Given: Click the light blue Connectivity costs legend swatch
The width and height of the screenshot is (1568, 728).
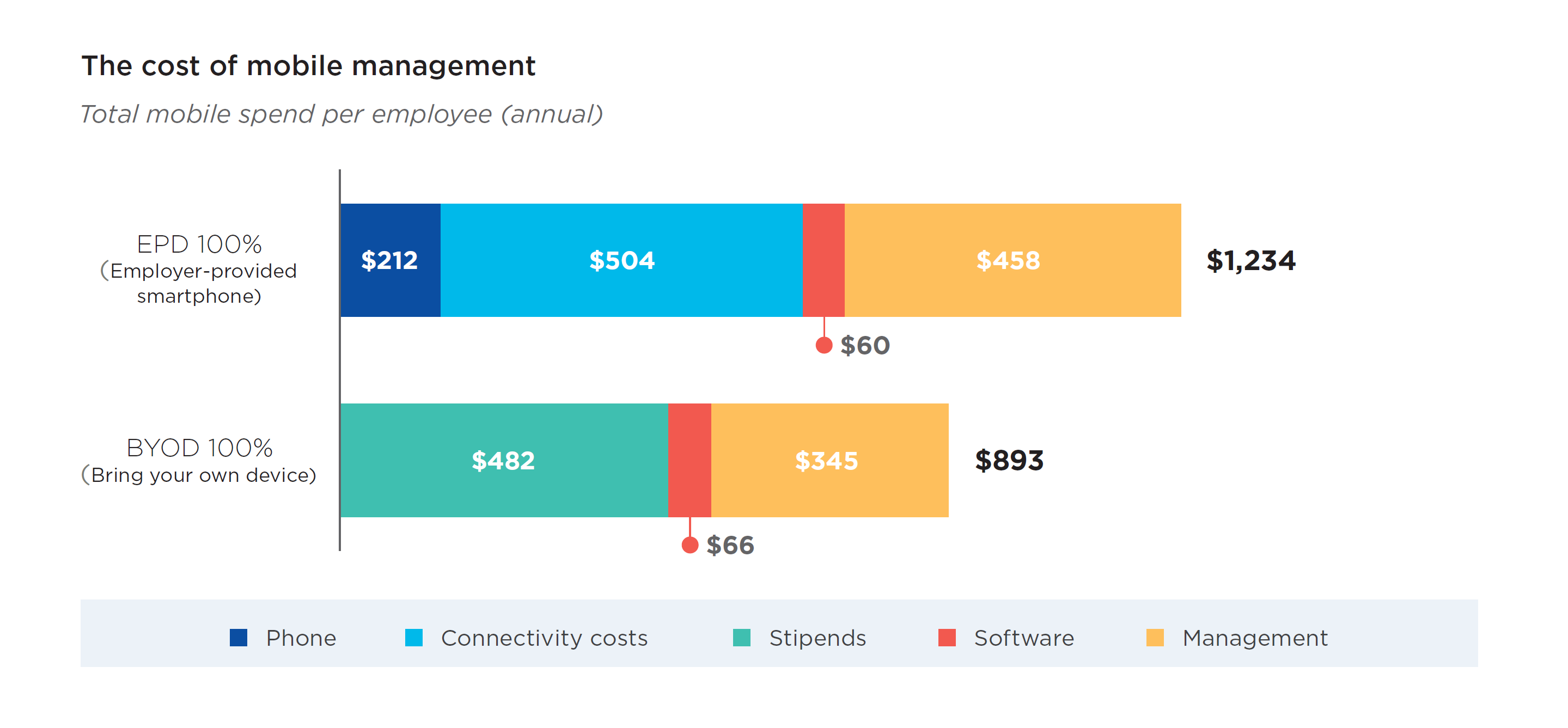Looking at the screenshot, I should (413, 637).
